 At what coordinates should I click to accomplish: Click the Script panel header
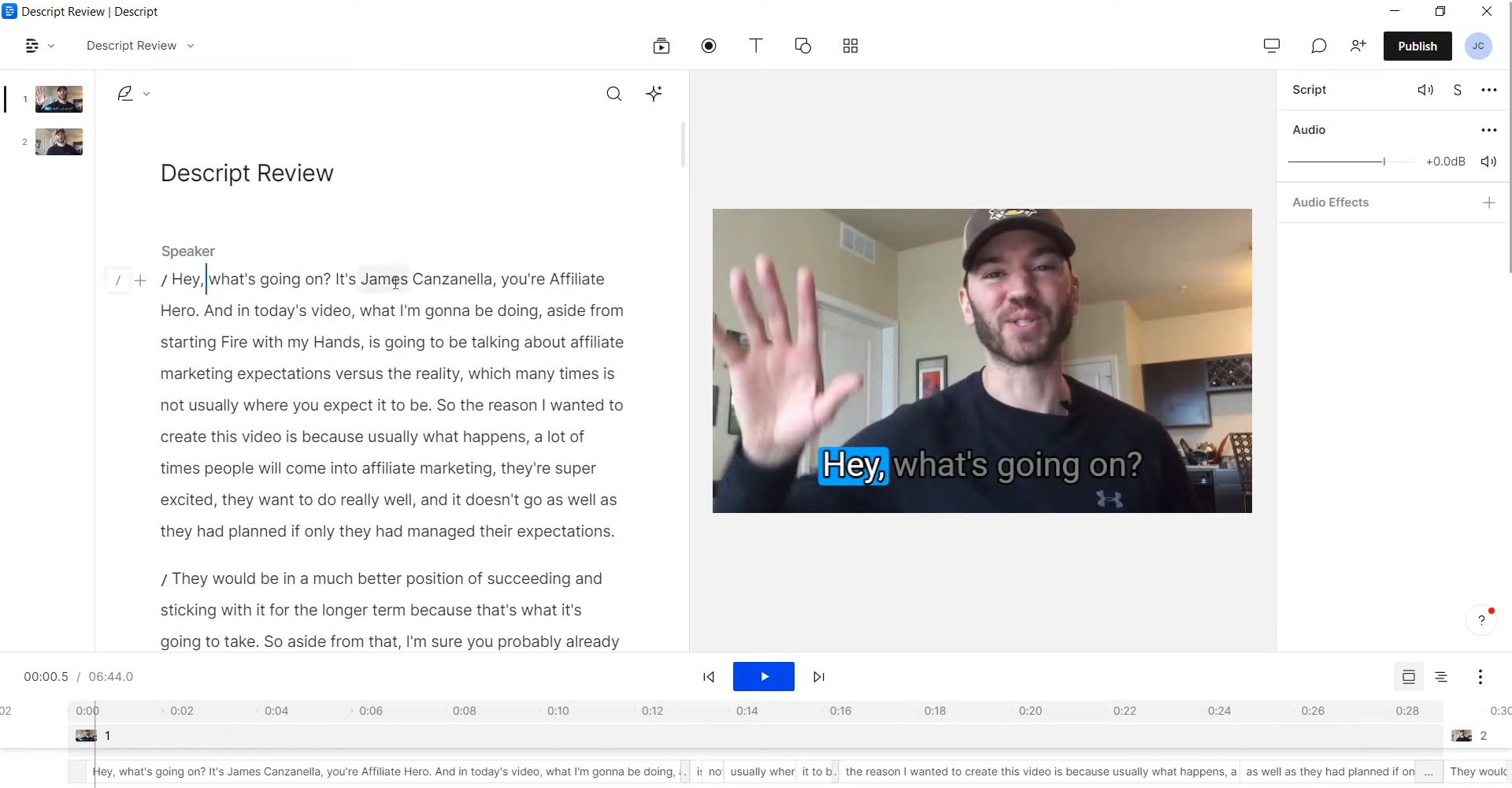pyautogui.click(x=1310, y=90)
